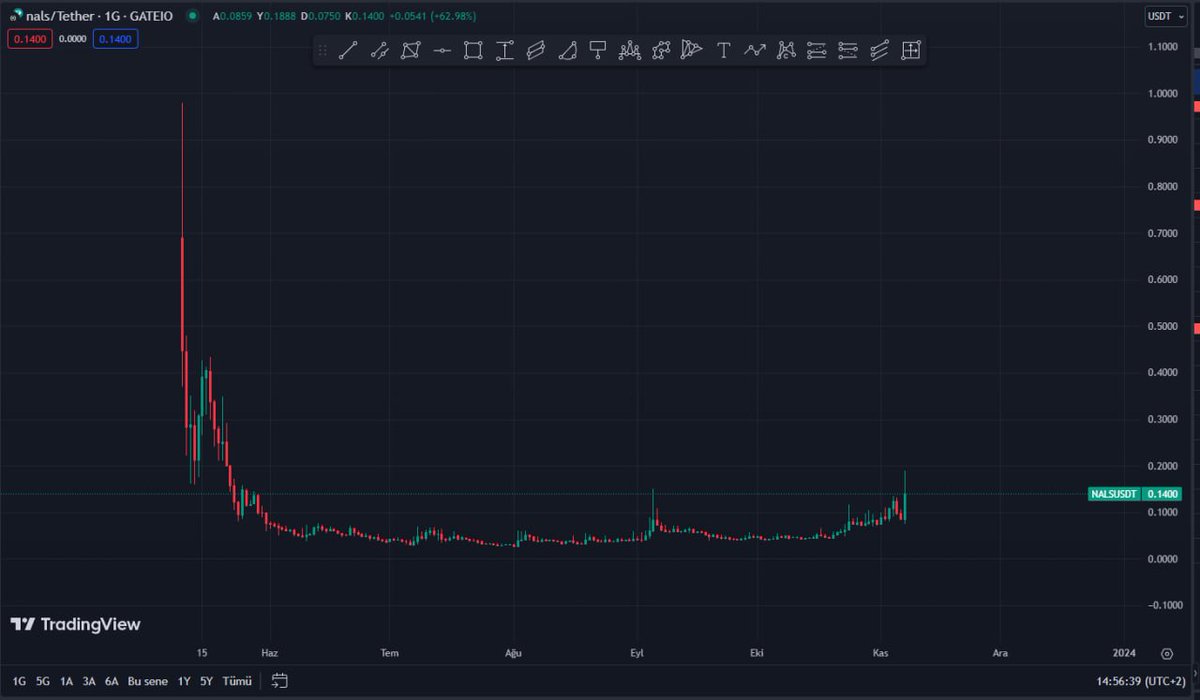This screenshot has height=700, width=1200.
Task: Click the TradingView logo
Action: (x=75, y=623)
